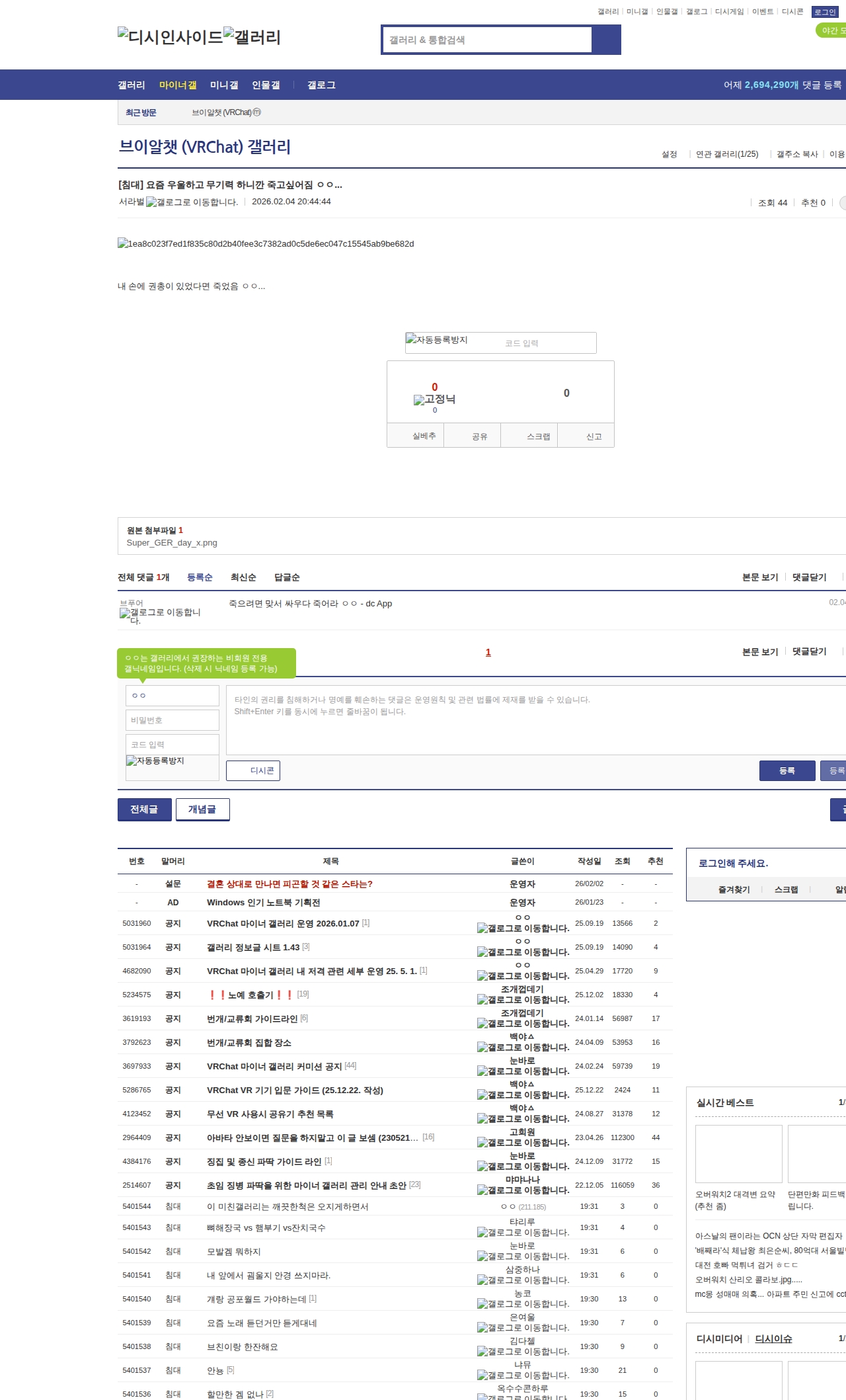This screenshot has height=1400, width=846.
Task: Switch to the 마이너갤 navigation tab
Action: (178, 85)
